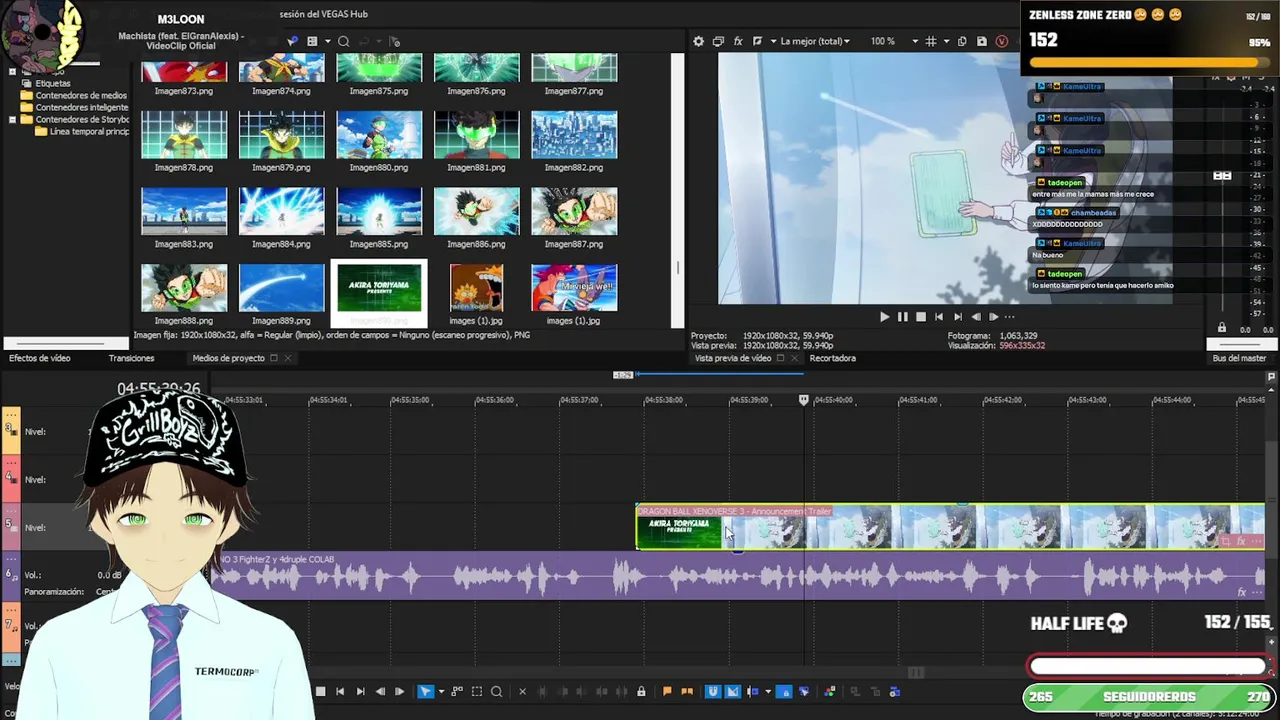Screen dimensions: 1280x720
Task: Open event fx on the video clip
Action: 1241,541
